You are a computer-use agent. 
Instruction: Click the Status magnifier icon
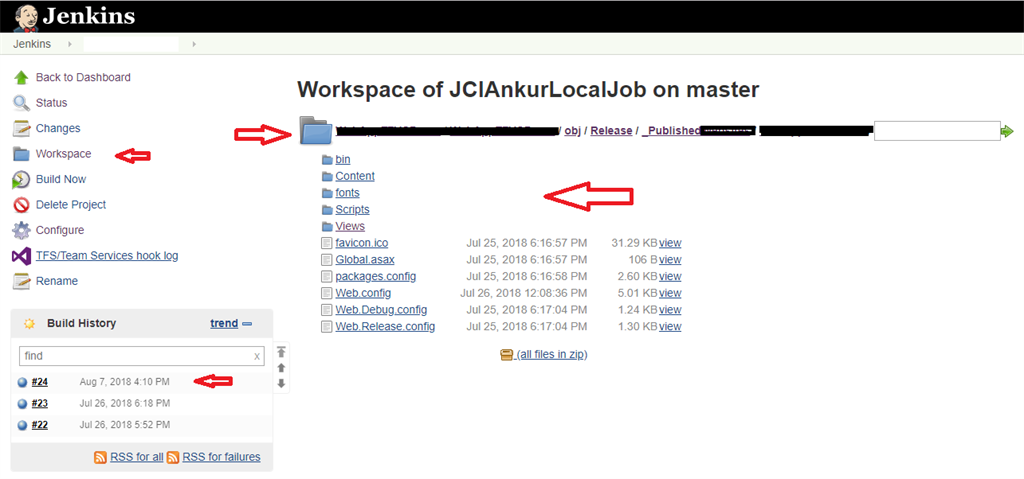click(22, 103)
